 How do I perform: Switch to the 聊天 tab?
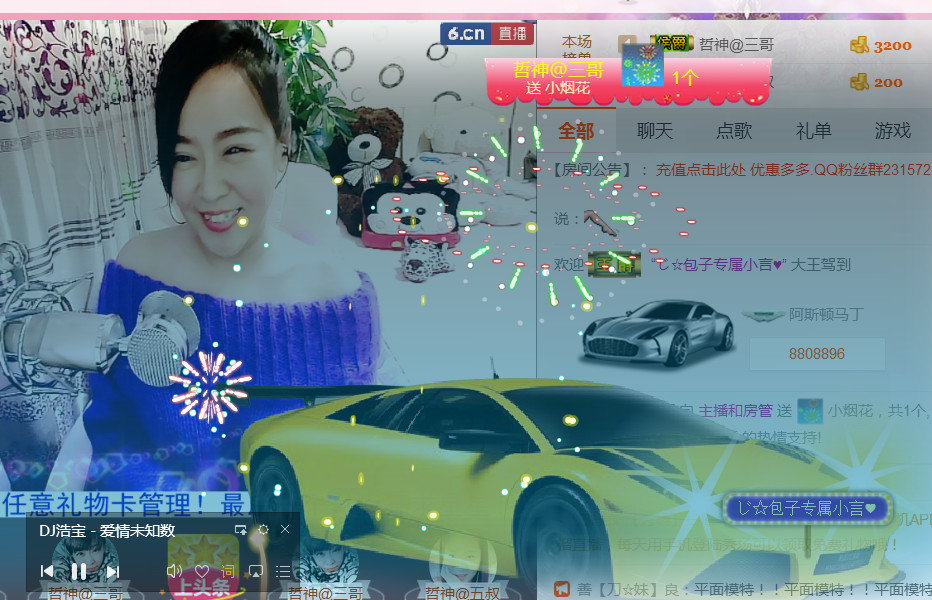(655, 131)
